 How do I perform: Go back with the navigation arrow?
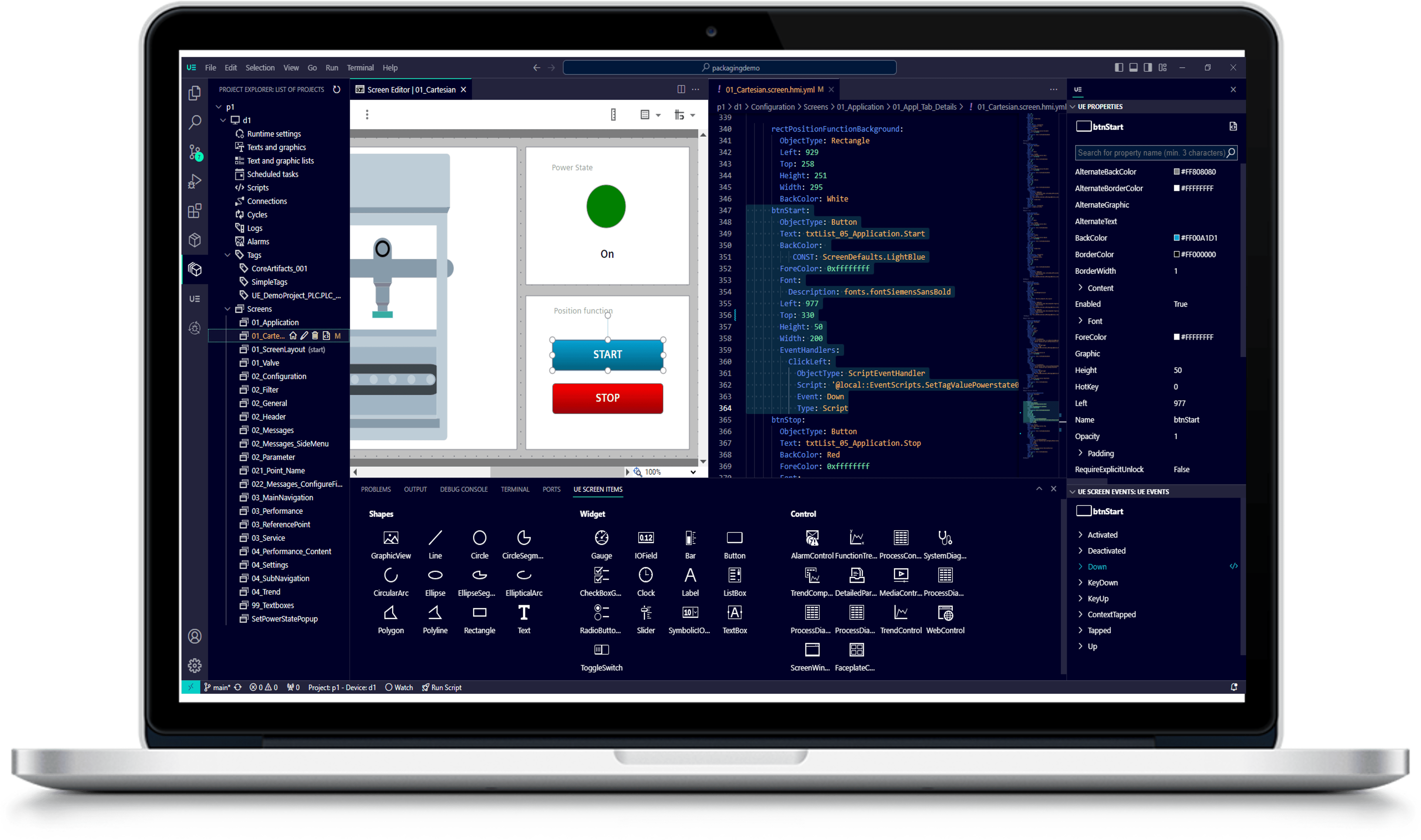coord(537,67)
